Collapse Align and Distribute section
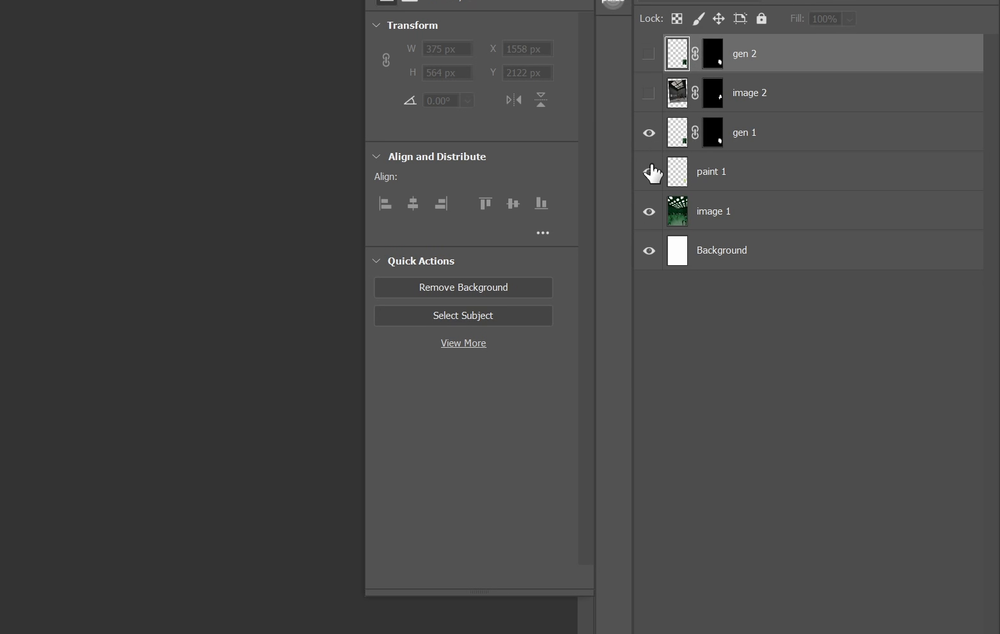 (x=376, y=156)
